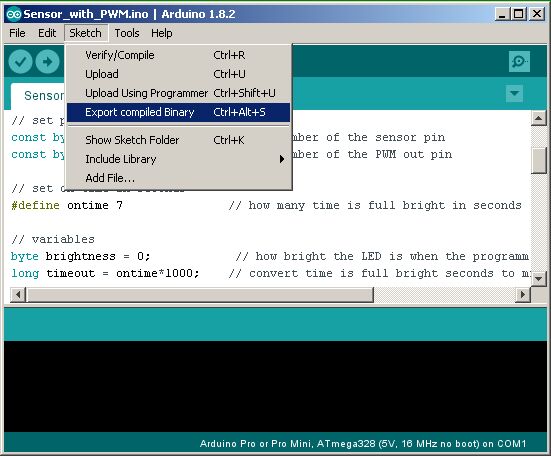Click inside the black console output area
The image size is (551, 456).
[275, 386]
